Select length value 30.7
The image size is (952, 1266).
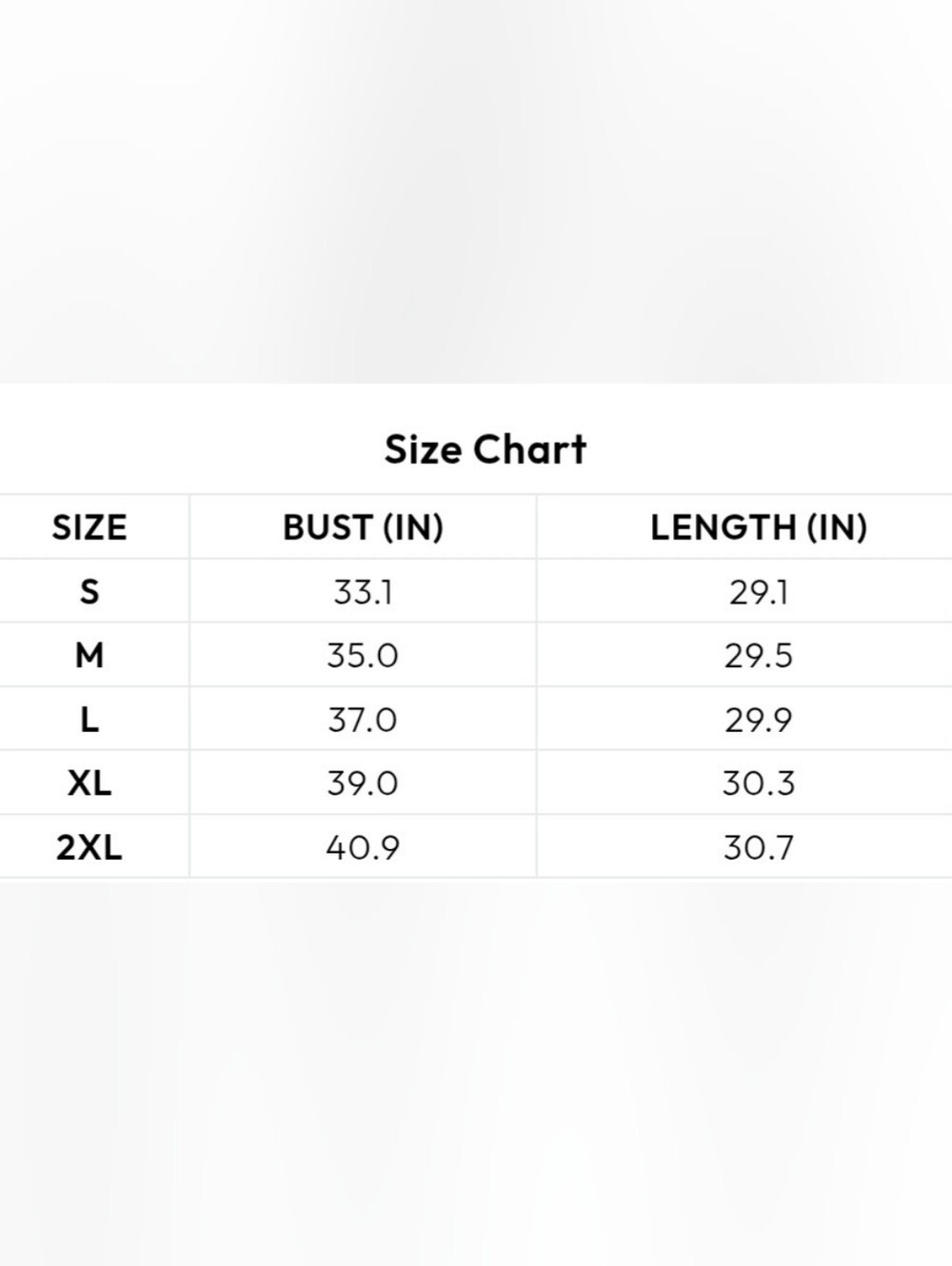(759, 847)
